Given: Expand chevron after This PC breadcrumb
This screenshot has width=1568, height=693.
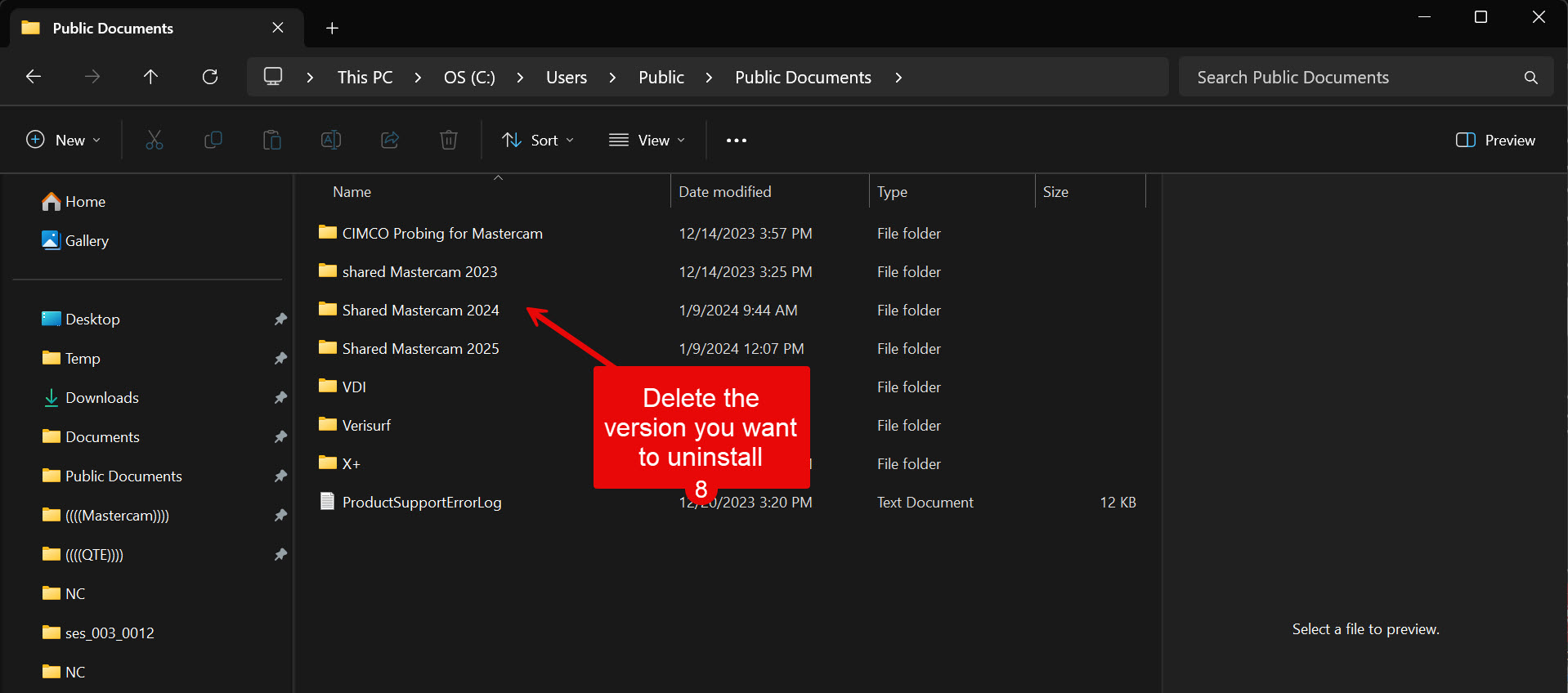Looking at the screenshot, I should 418,78.
